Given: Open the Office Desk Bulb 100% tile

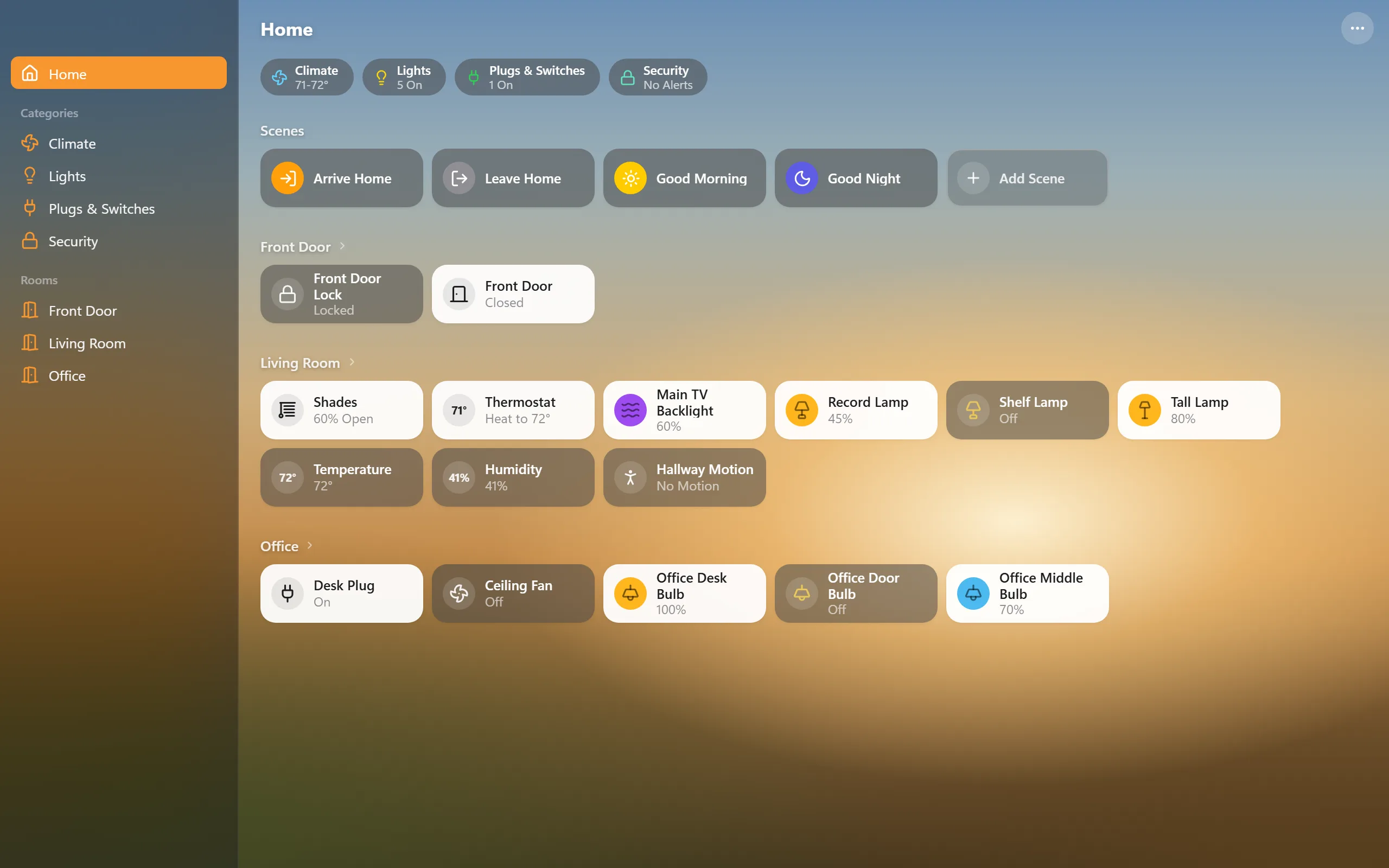Looking at the screenshot, I should [x=684, y=593].
